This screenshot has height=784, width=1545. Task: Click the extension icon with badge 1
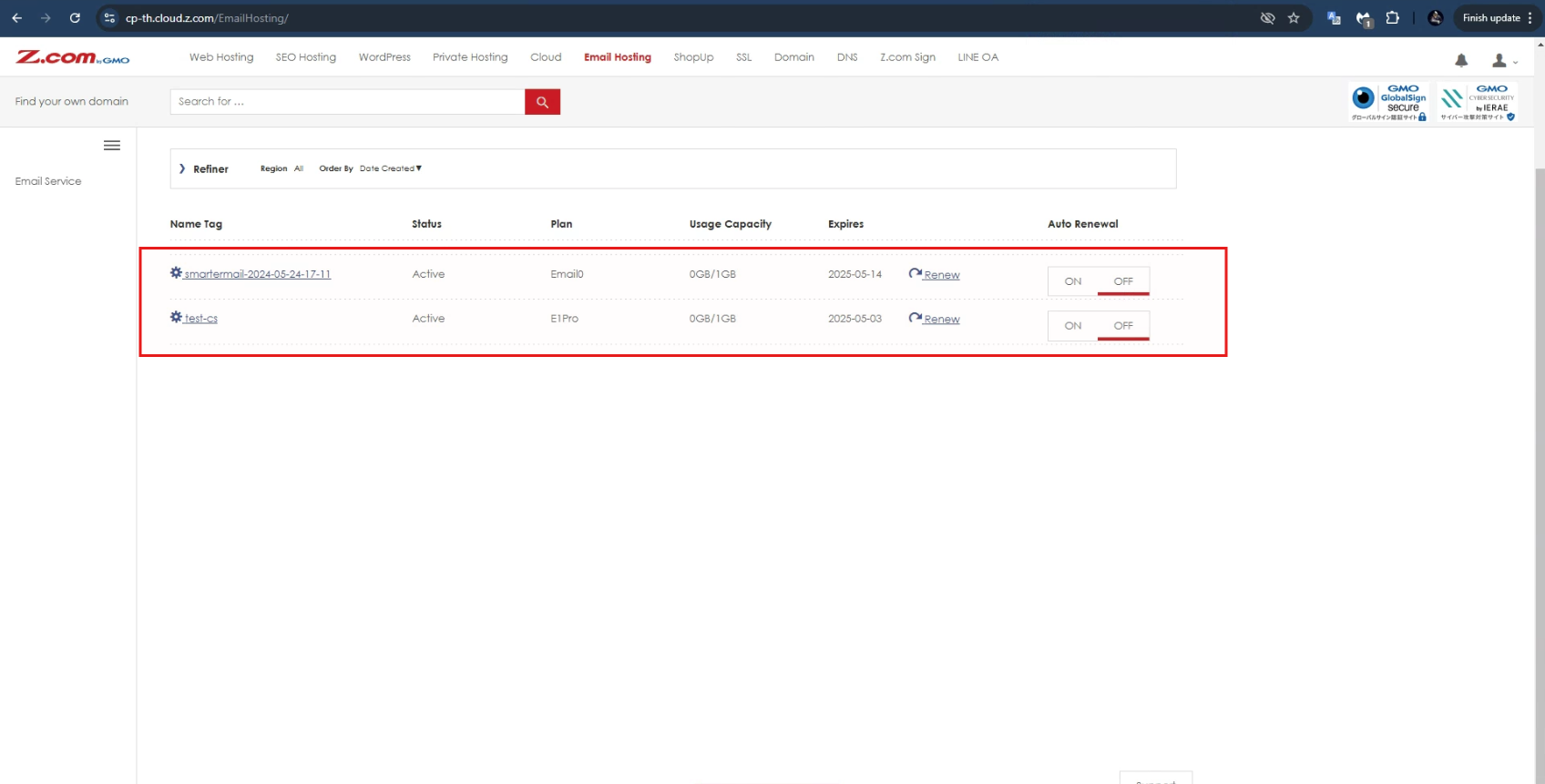(x=1364, y=19)
